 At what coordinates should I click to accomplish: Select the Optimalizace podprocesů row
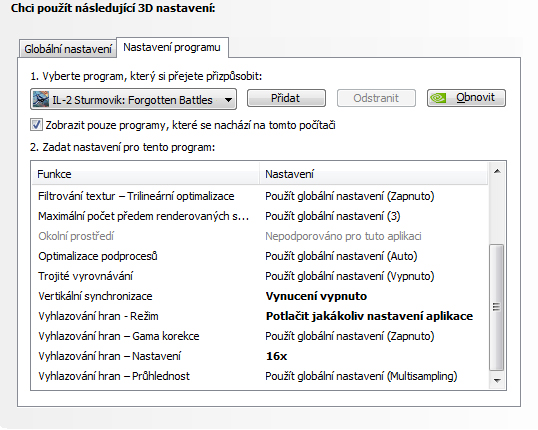coord(260,256)
